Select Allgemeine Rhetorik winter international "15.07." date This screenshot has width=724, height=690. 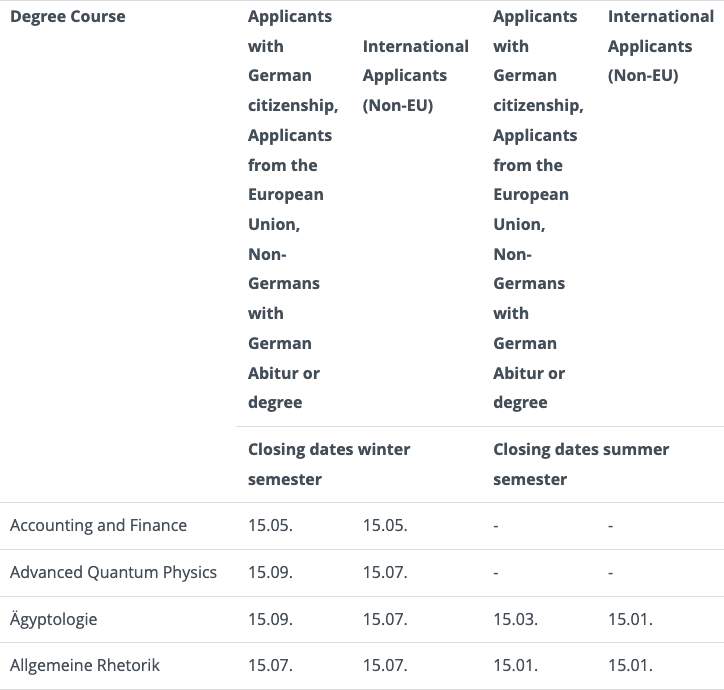click(x=385, y=666)
